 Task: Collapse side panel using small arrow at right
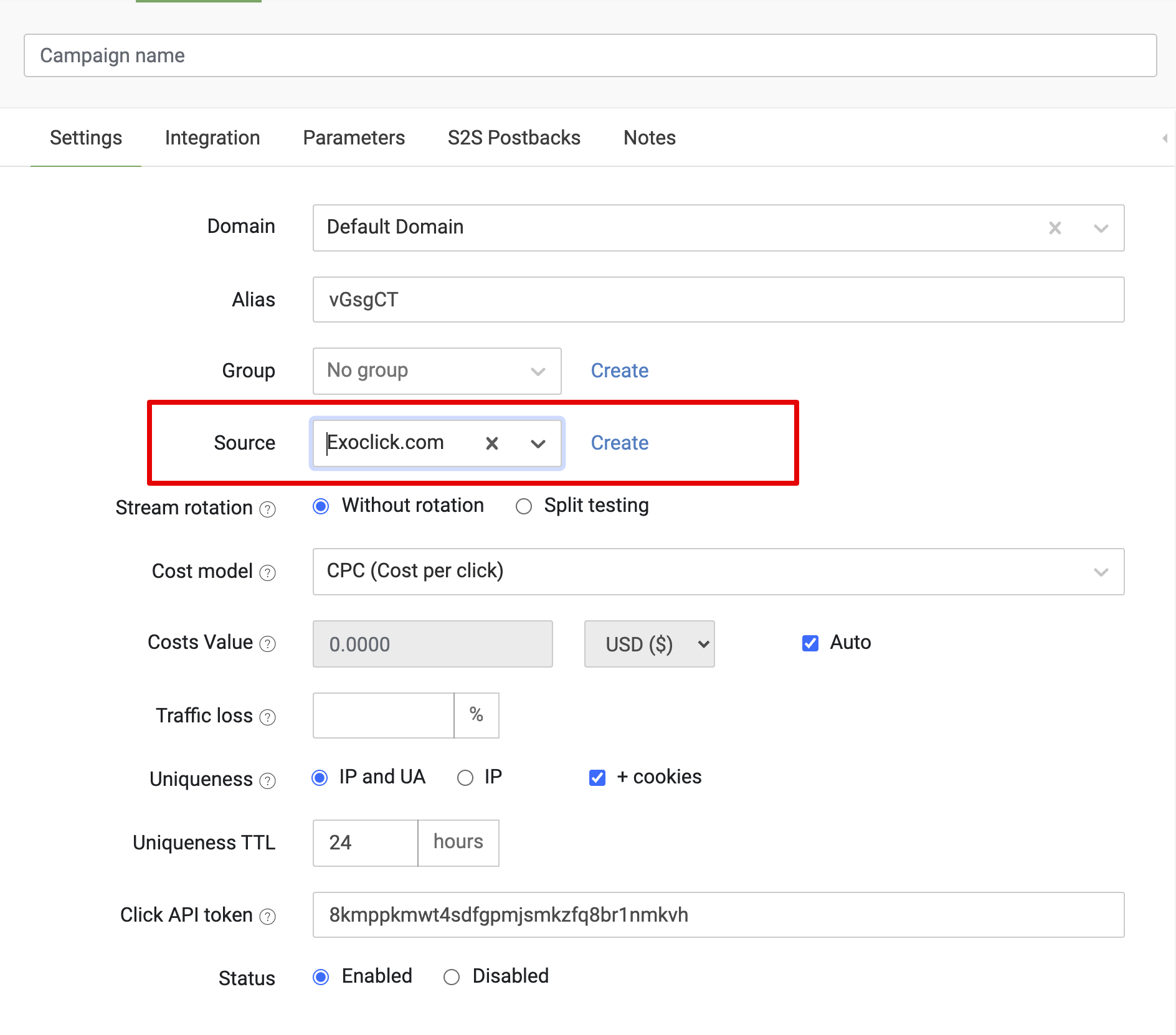click(x=1165, y=138)
